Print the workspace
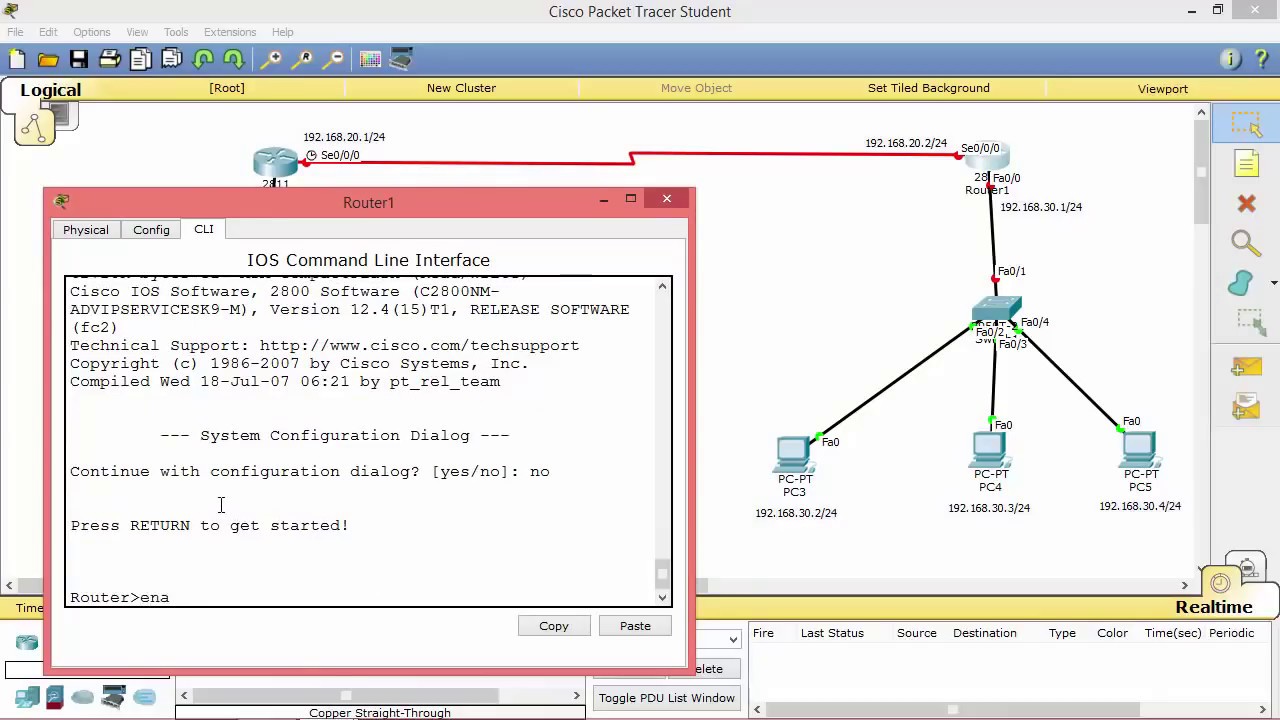 pos(109,60)
